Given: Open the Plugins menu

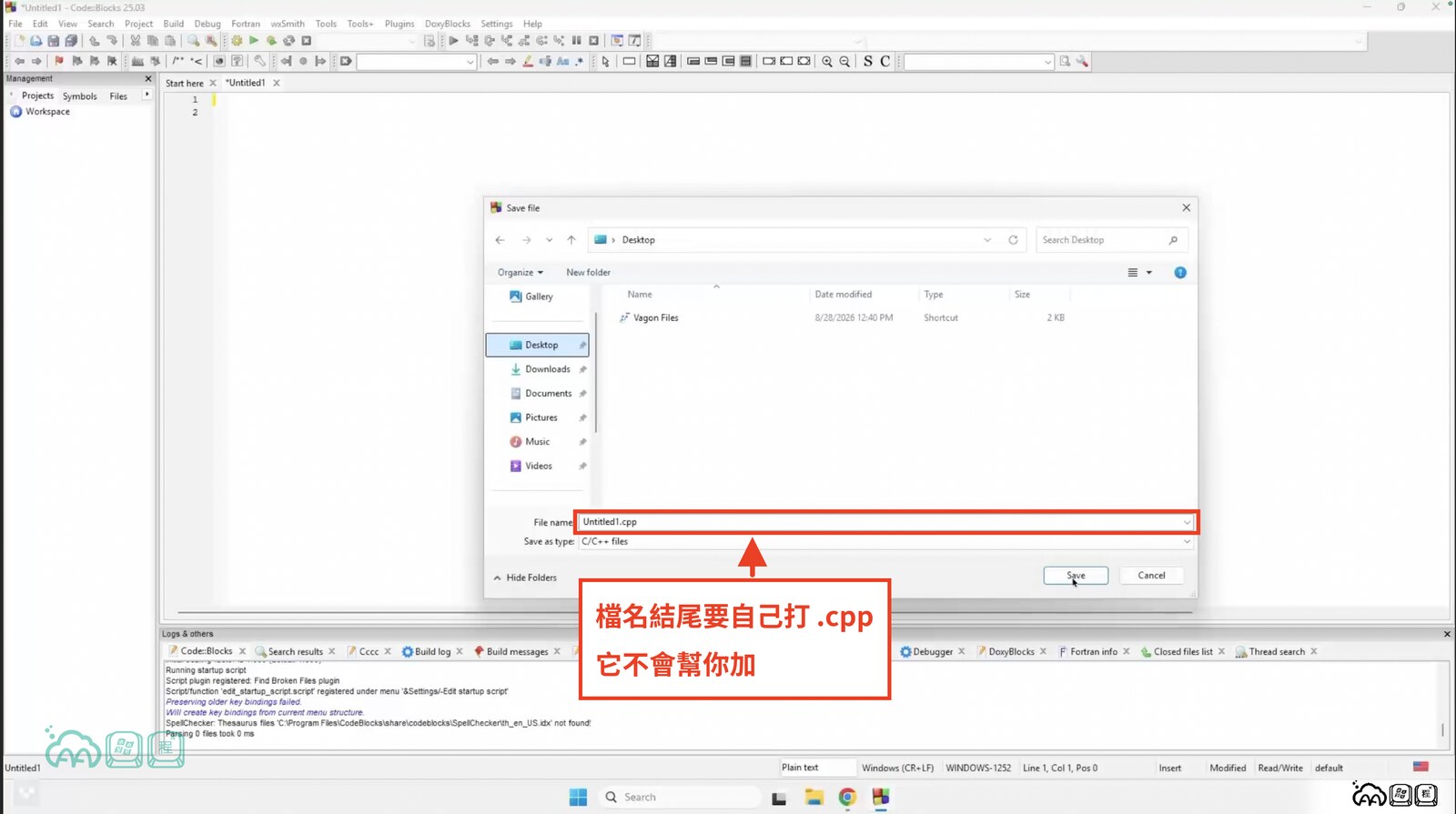Looking at the screenshot, I should [399, 24].
